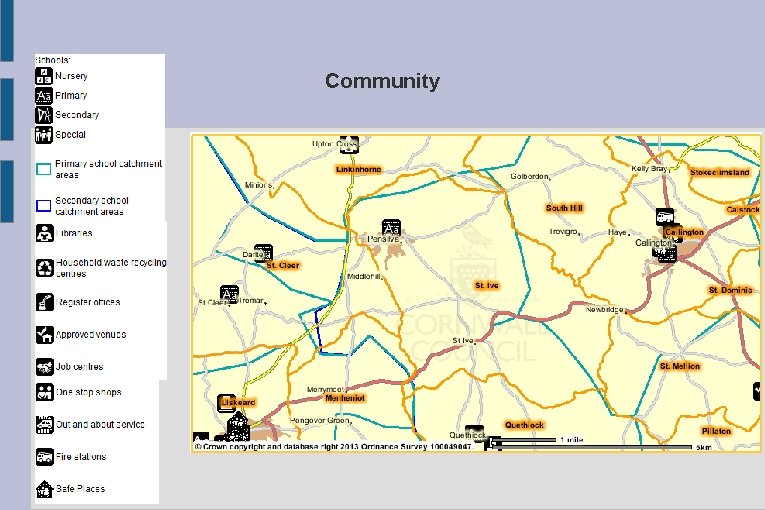
Task: Click the school marker at Darite
Action: coord(263,253)
